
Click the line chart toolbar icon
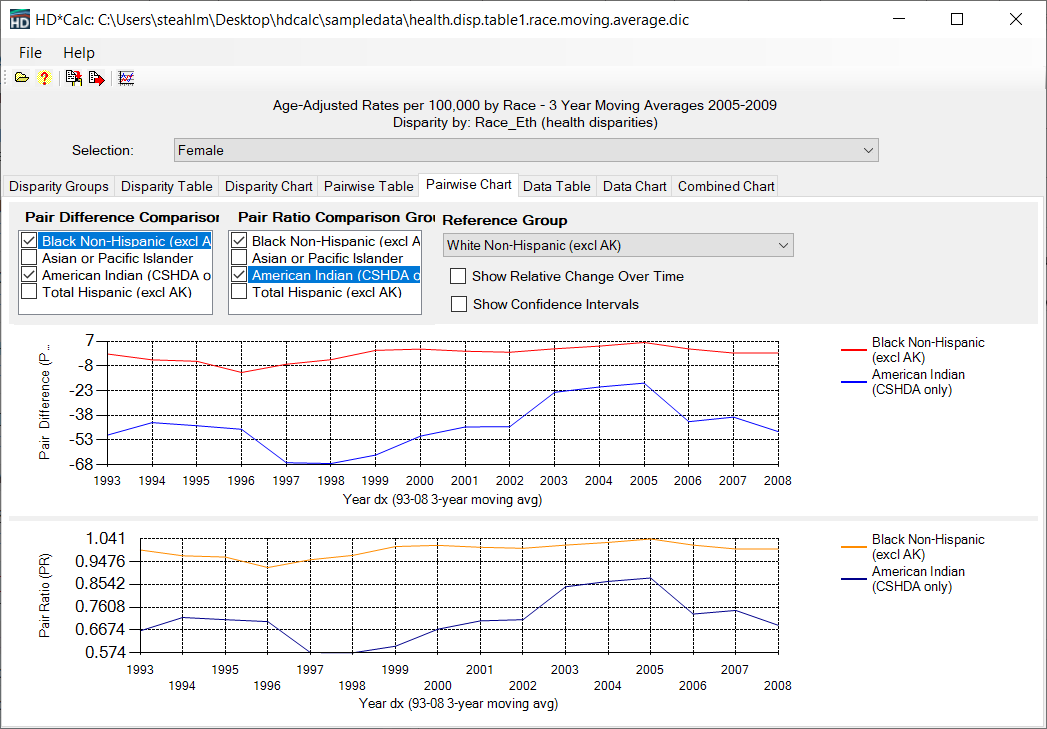pyautogui.click(x=126, y=78)
